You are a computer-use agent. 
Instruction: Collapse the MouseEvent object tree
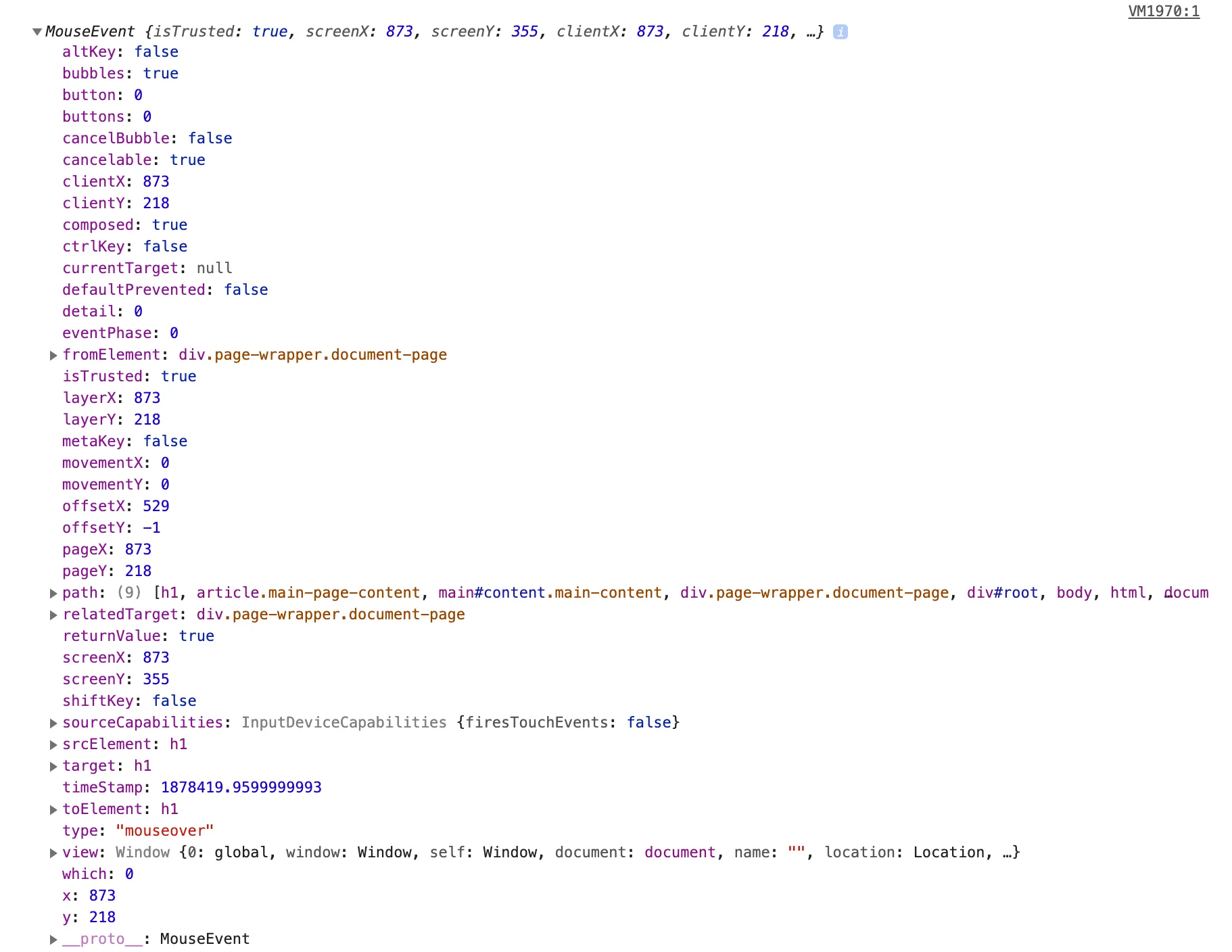pos(37,32)
